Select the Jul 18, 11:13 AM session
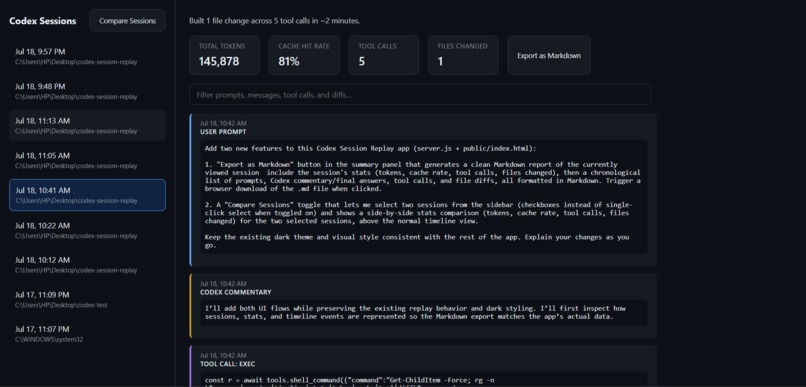 pyautogui.click(x=87, y=125)
